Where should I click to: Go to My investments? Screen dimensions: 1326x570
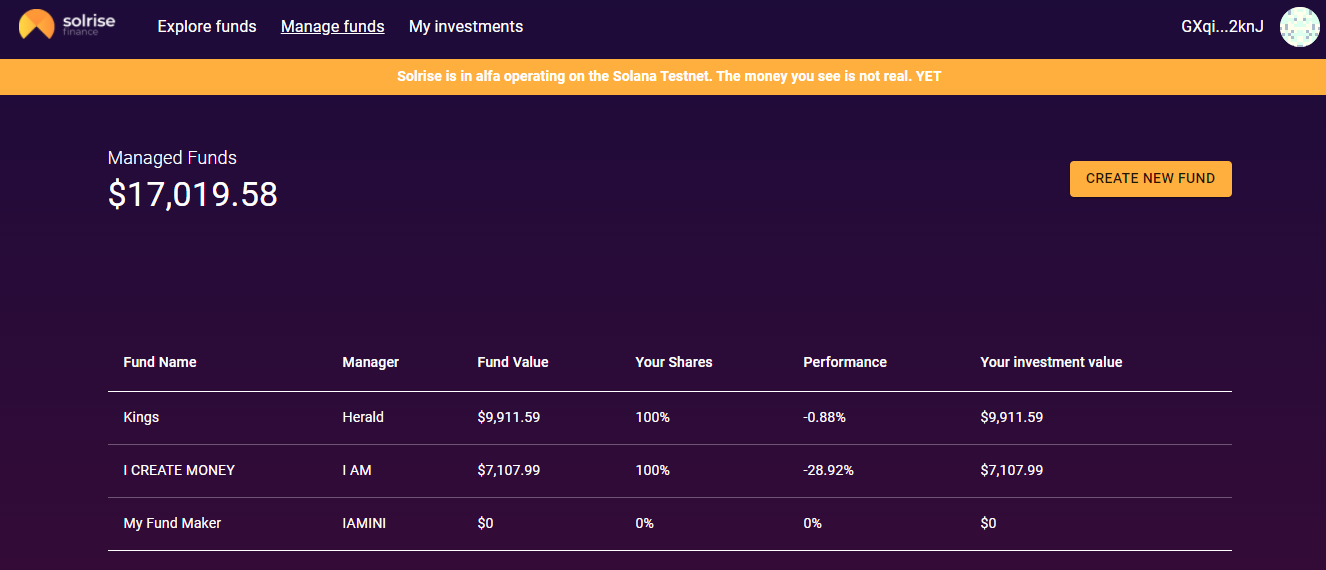pyautogui.click(x=466, y=27)
